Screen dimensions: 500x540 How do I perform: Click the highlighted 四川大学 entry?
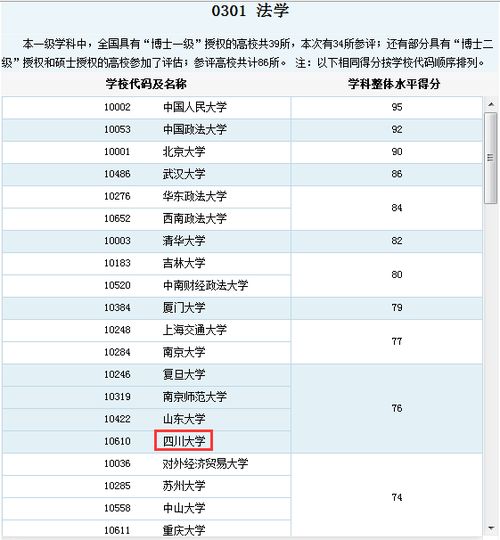(x=184, y=441)
